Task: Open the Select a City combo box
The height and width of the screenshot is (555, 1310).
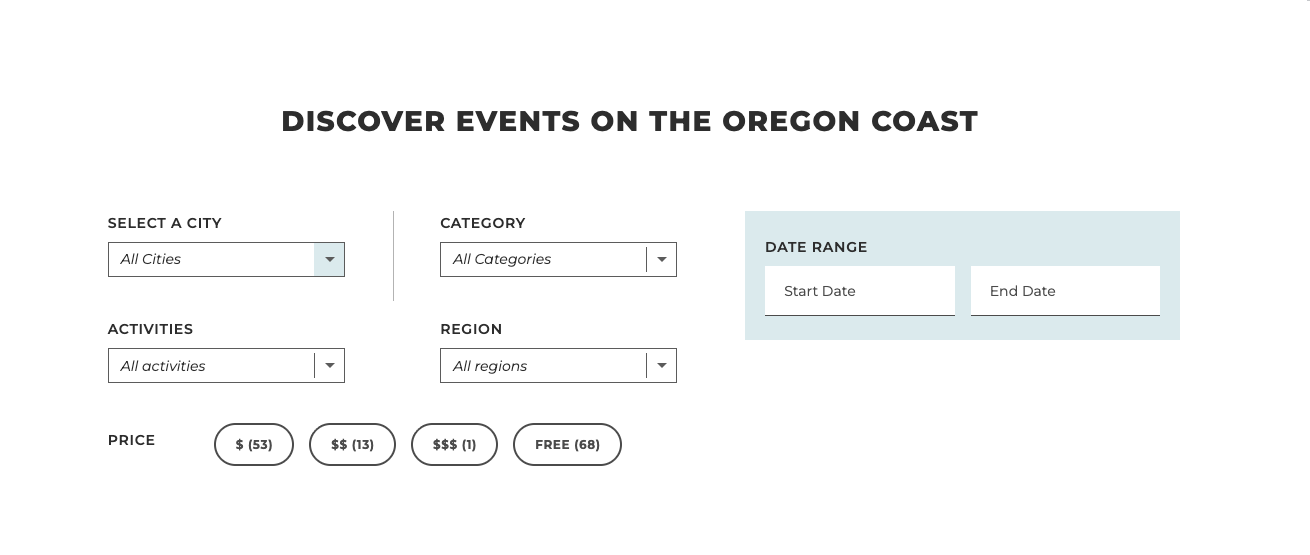Action: 212,260
